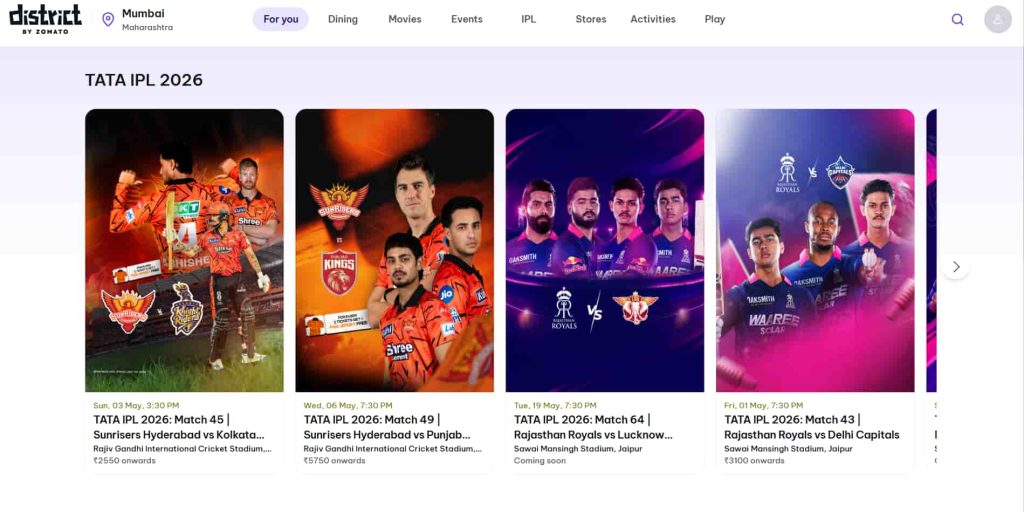
Task: Click the 'Coming soon' label on Match 64
Action: pos(539,461)
